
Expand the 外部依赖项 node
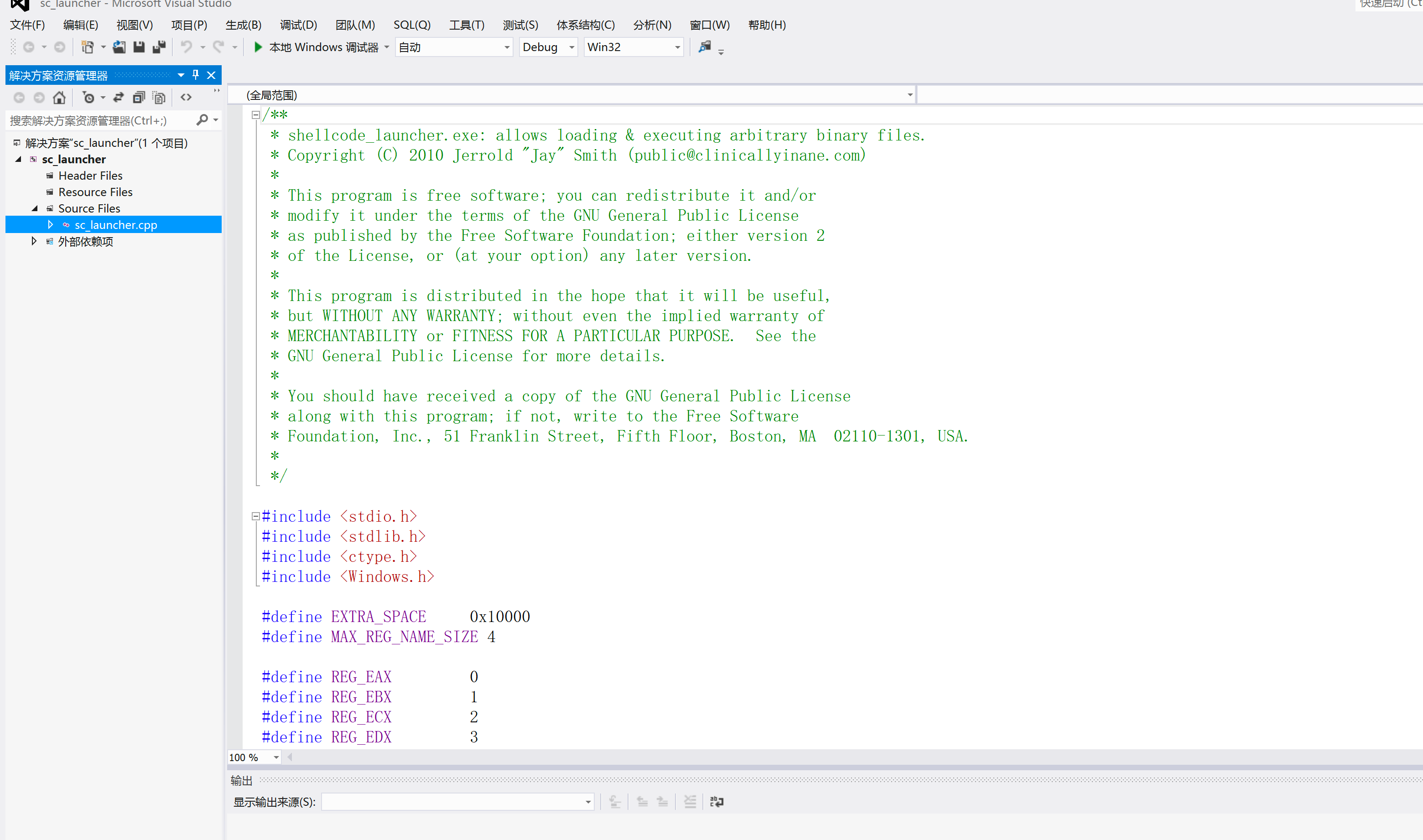click(x=34, y=241)
